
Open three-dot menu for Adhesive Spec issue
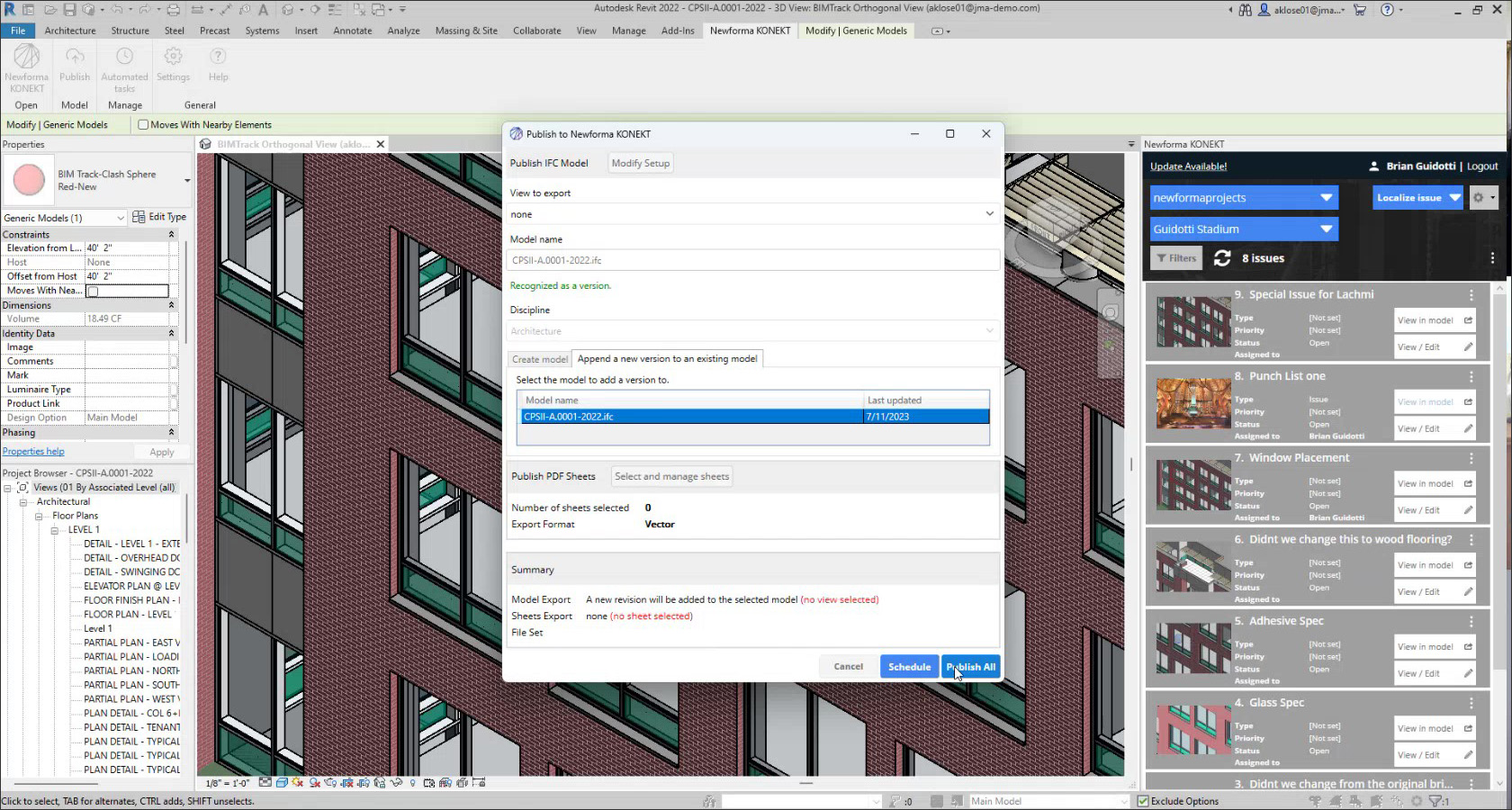coord(1471,622)
